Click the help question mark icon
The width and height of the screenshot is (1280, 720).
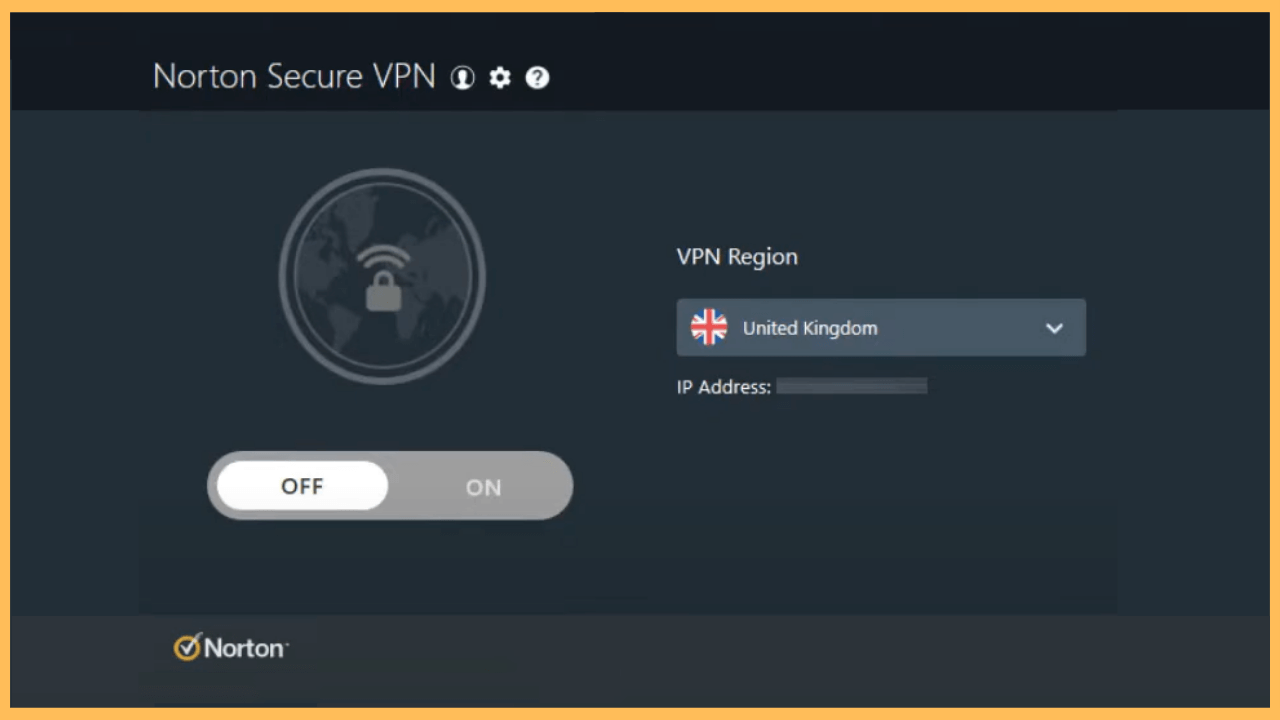click(538, 78)
